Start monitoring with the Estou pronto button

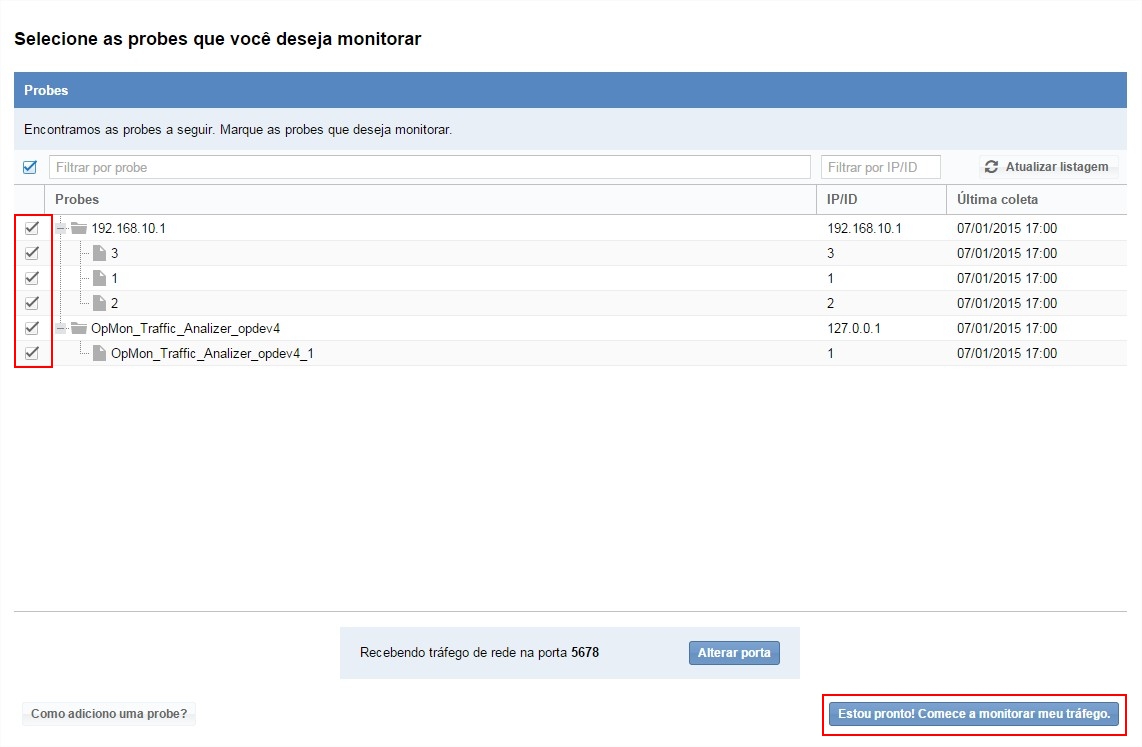[x=974, y=714]
